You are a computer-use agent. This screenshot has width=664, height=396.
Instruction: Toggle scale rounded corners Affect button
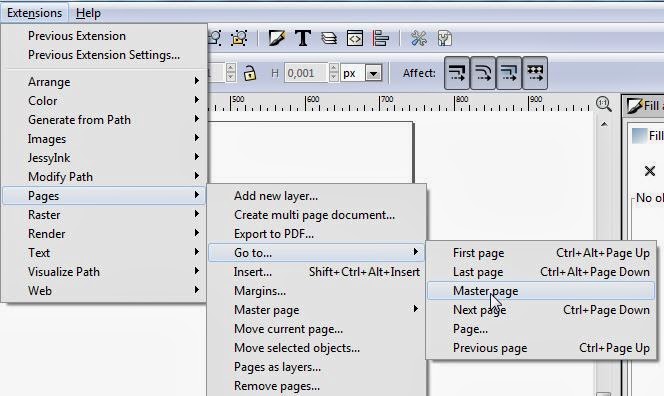tap(483, 73)
